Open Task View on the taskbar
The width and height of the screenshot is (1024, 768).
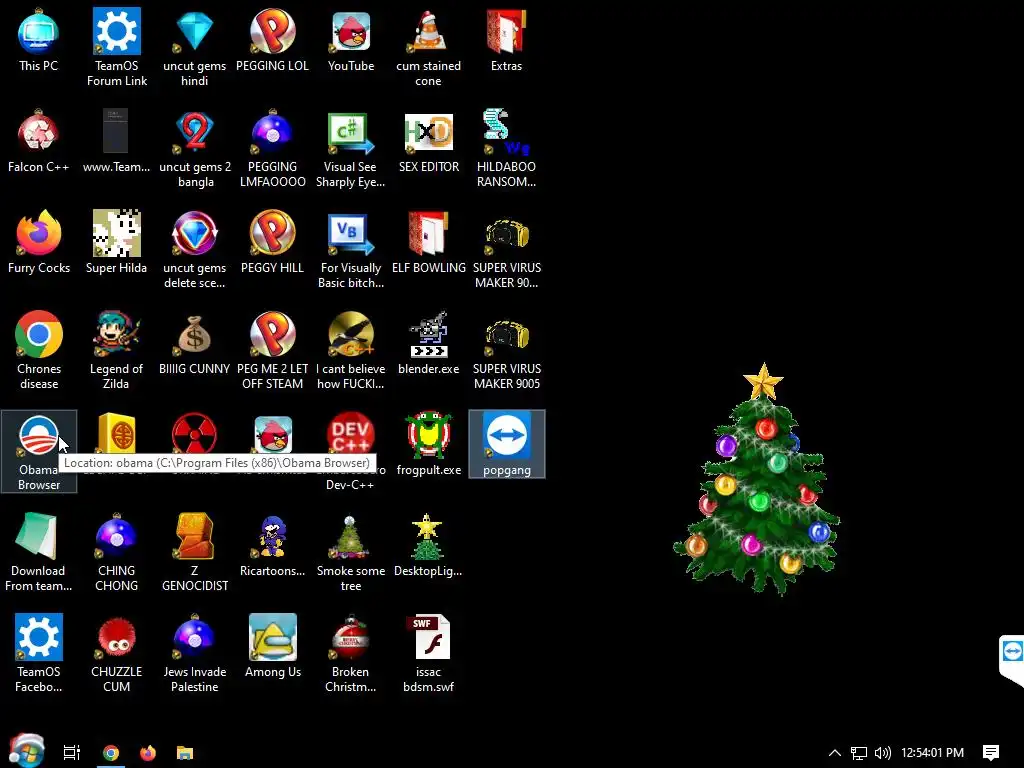[x=72, y=752]
